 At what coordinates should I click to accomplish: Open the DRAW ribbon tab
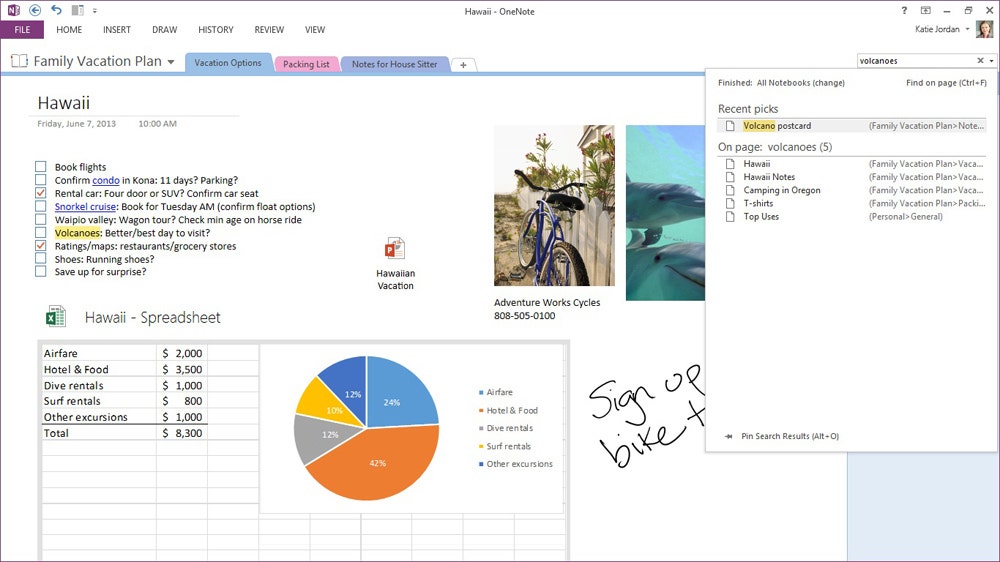coord(164,30)
